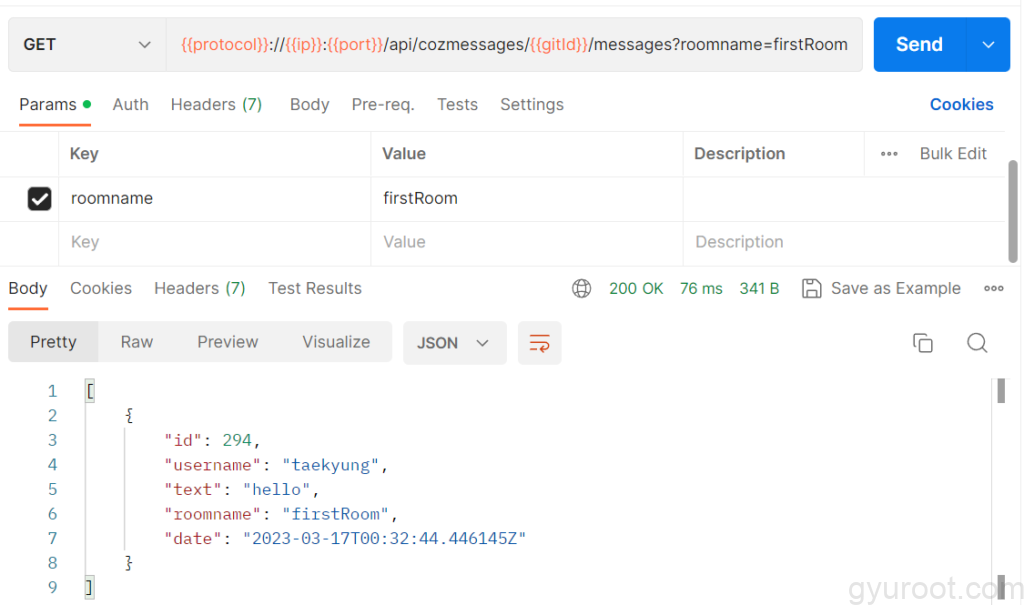Search the response with magnifier icon

977,343
